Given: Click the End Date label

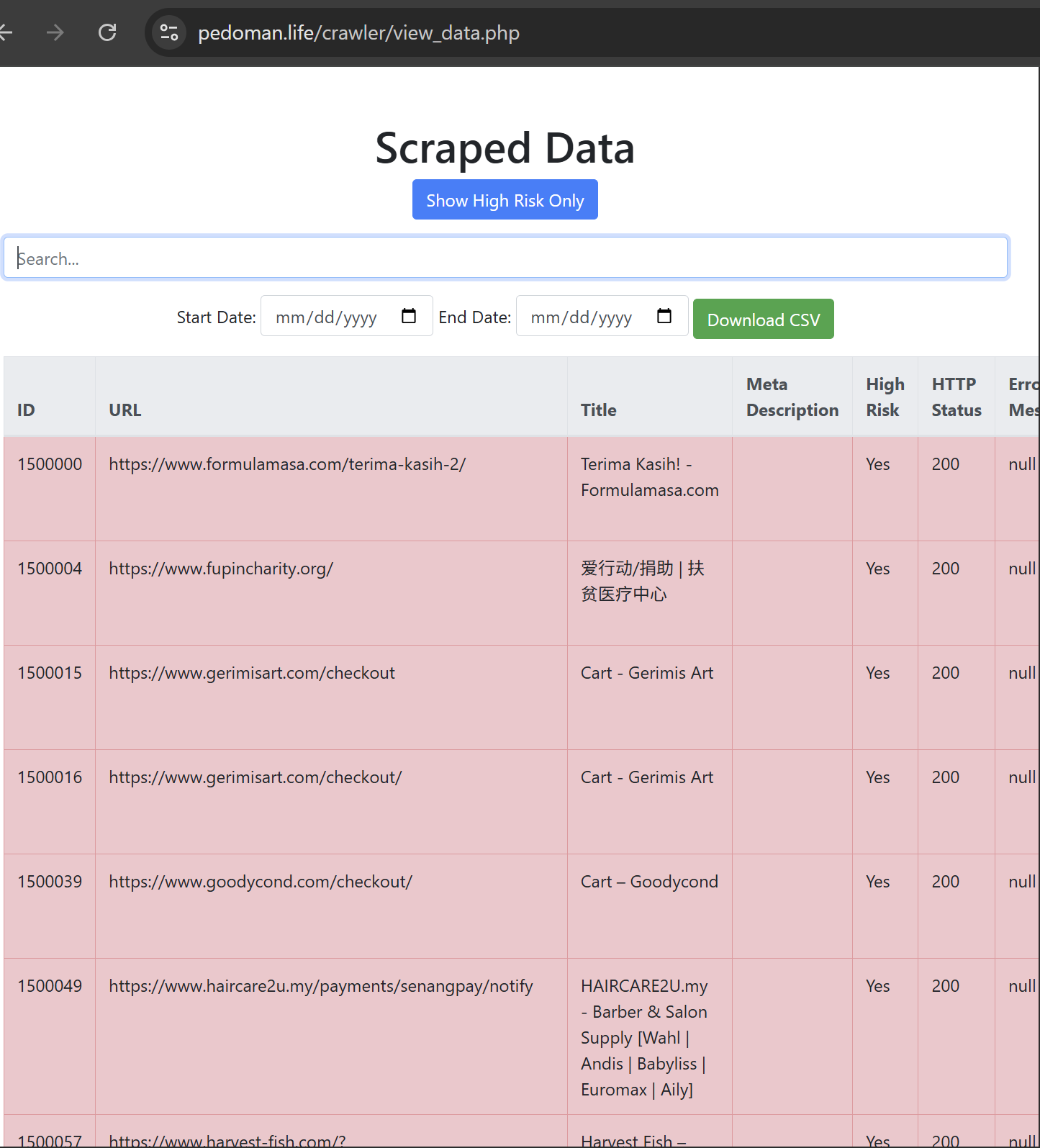Looking at the screenshot, I should [x=475, y=317].
